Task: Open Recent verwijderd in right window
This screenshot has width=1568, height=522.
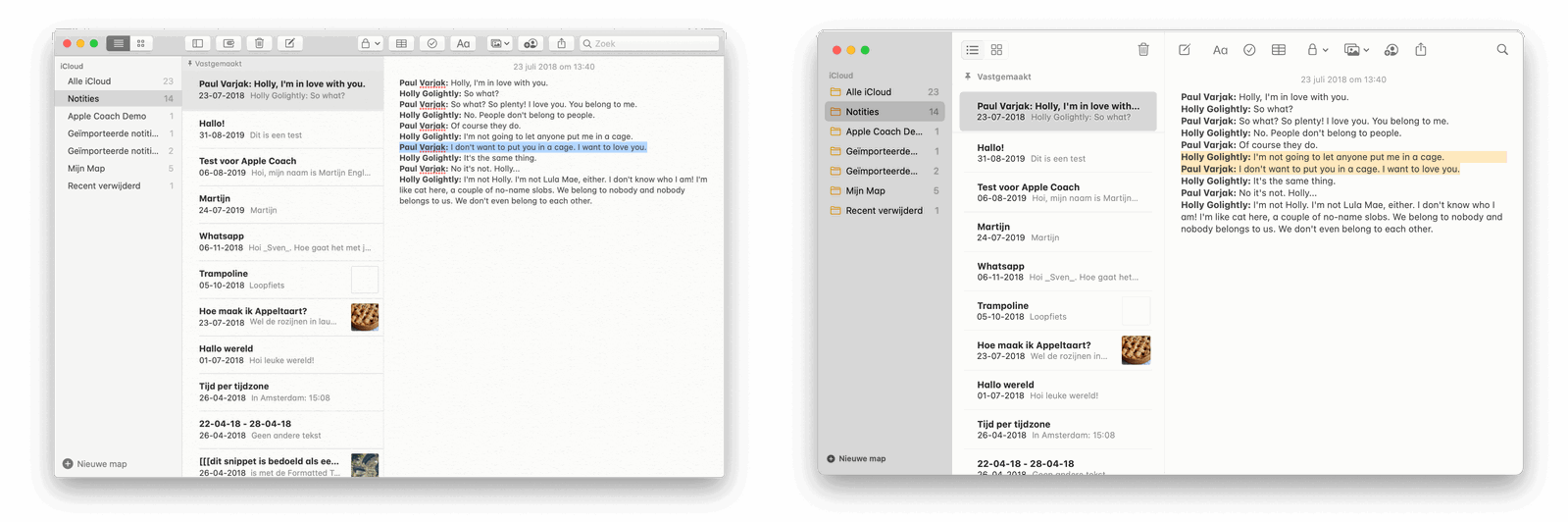Action: (x=885, y=211)
